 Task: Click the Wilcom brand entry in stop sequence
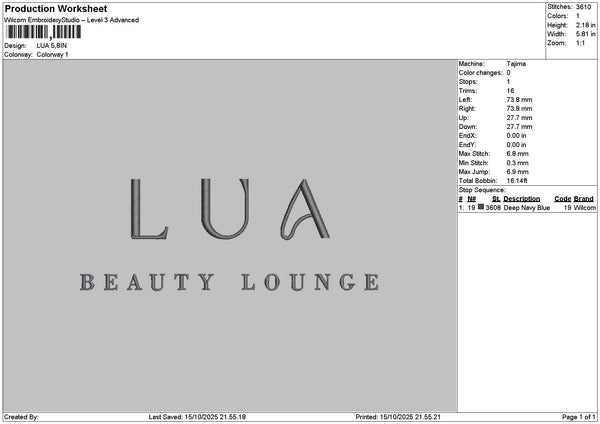point(584,207)
